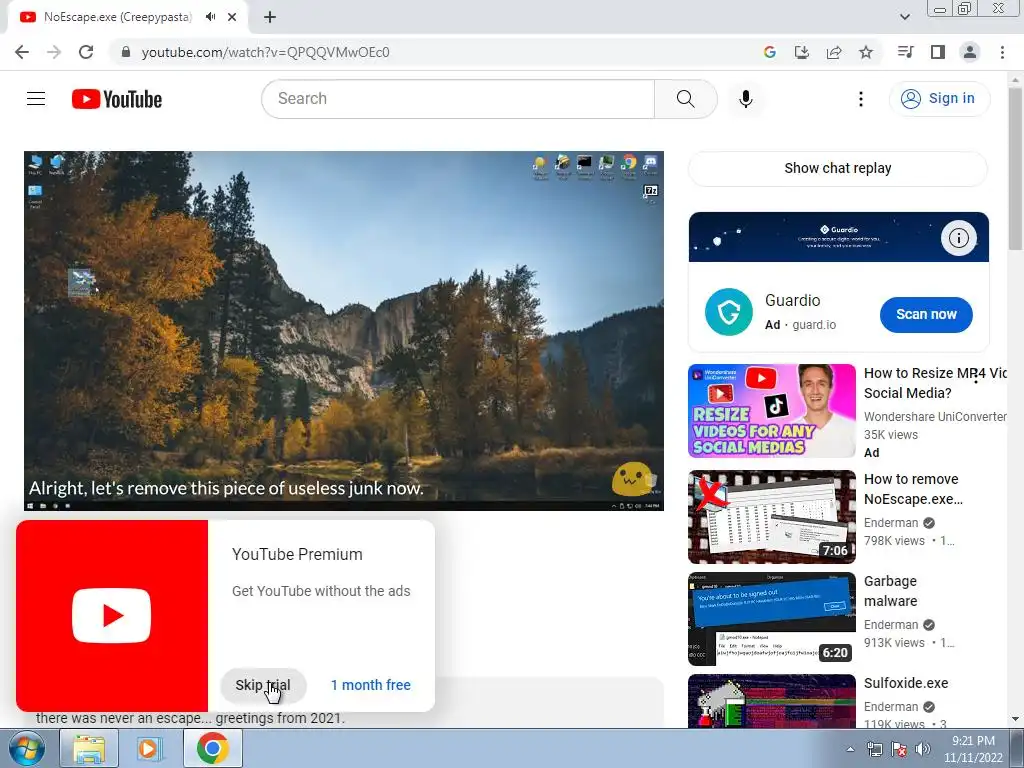View site info lock icon
Screen dimensions: 1024x768
[126, 52]
